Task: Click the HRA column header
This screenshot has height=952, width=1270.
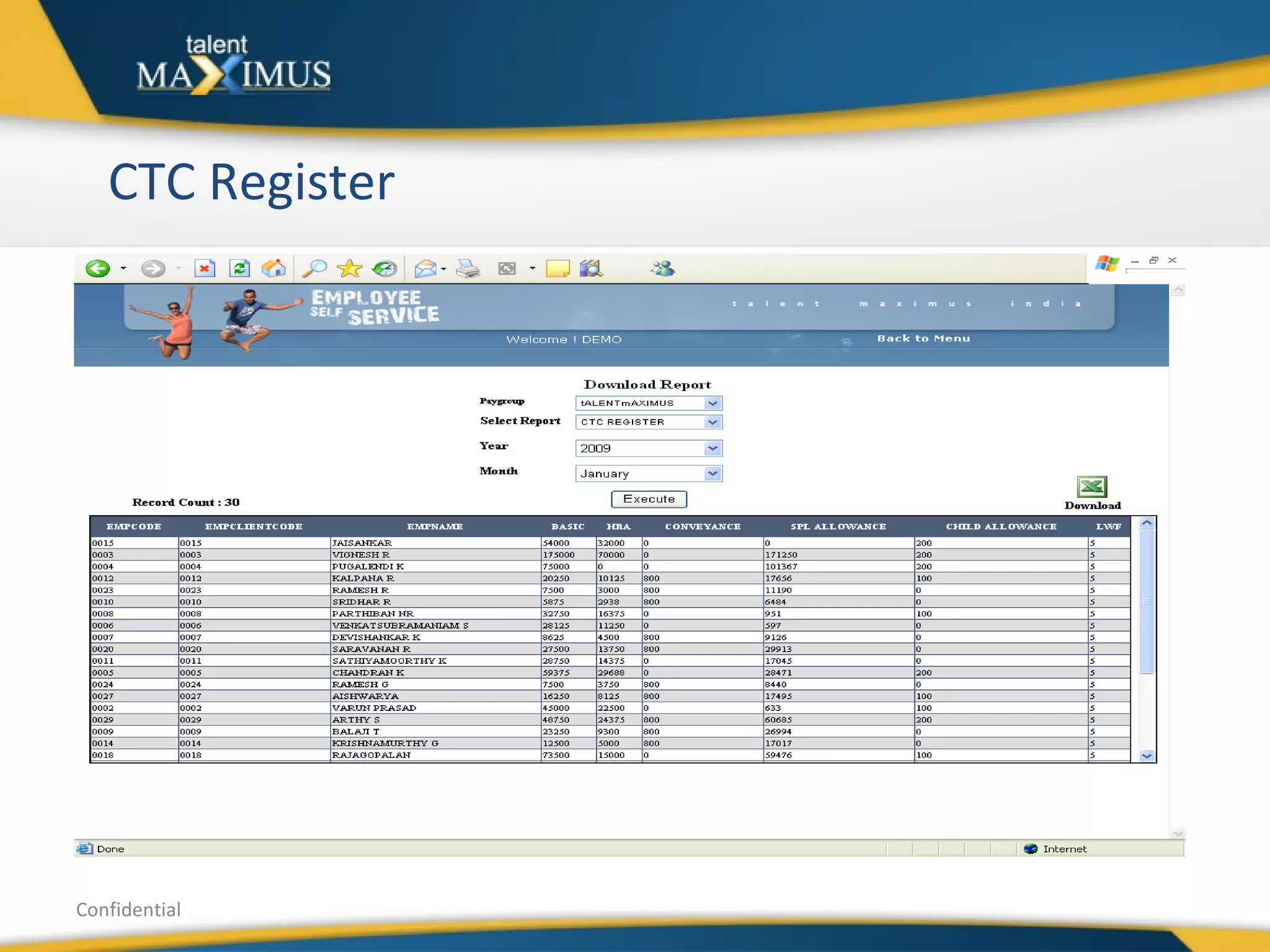Action: coord(618,527)
